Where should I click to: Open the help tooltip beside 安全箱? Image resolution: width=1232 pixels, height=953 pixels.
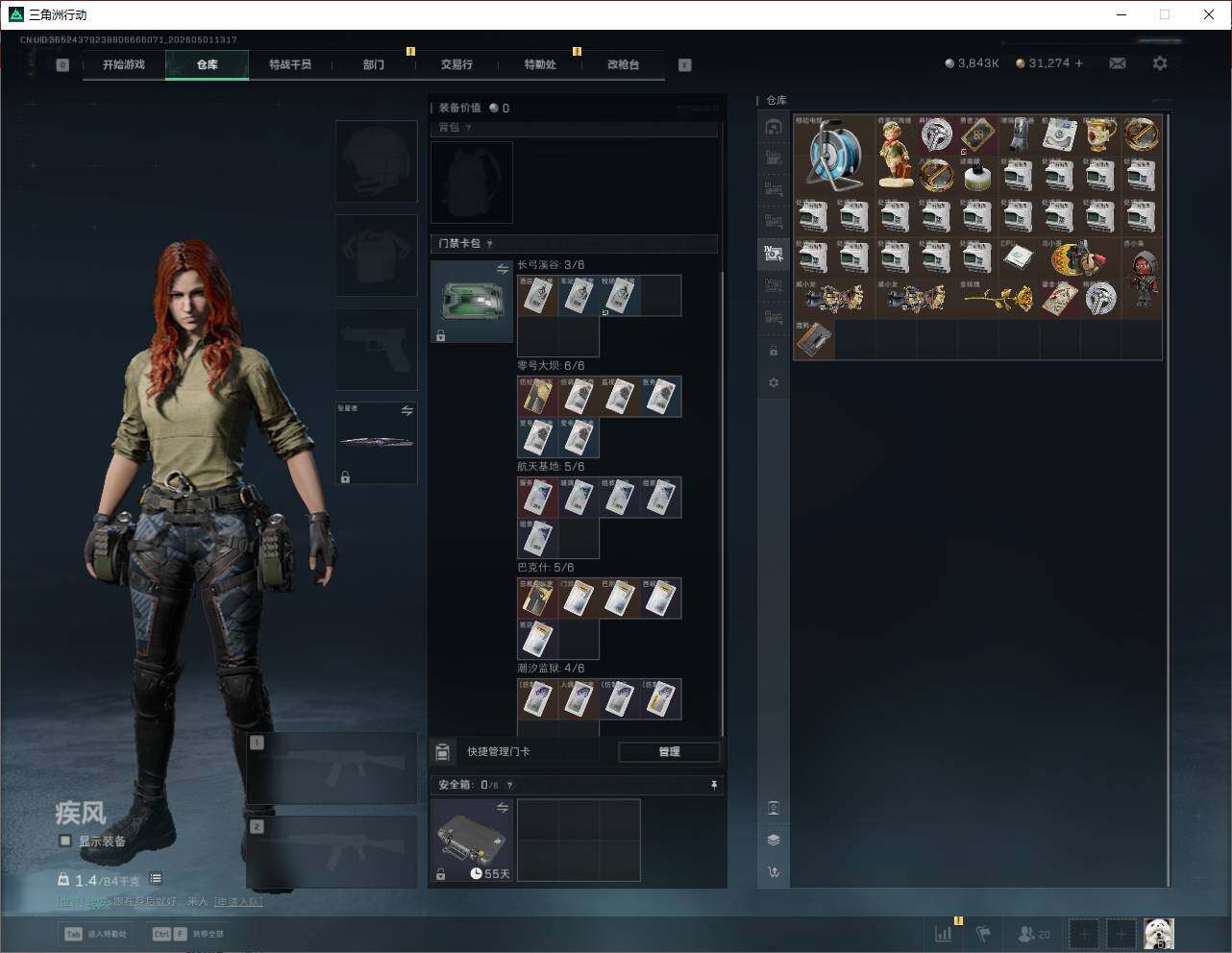[x=509, y=785]
